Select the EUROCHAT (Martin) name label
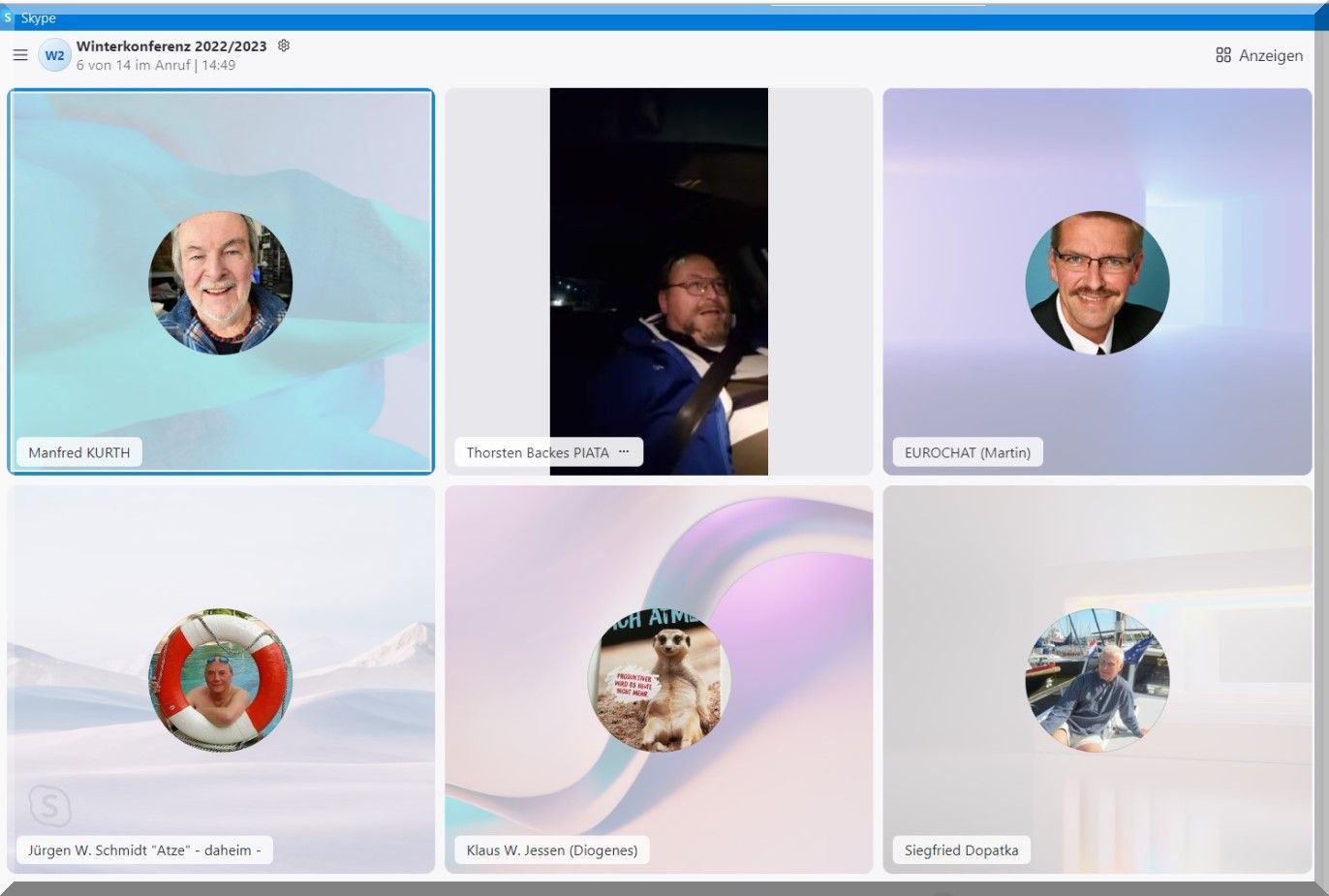Viewport: 1329px width, 896px height. [966, 452]
